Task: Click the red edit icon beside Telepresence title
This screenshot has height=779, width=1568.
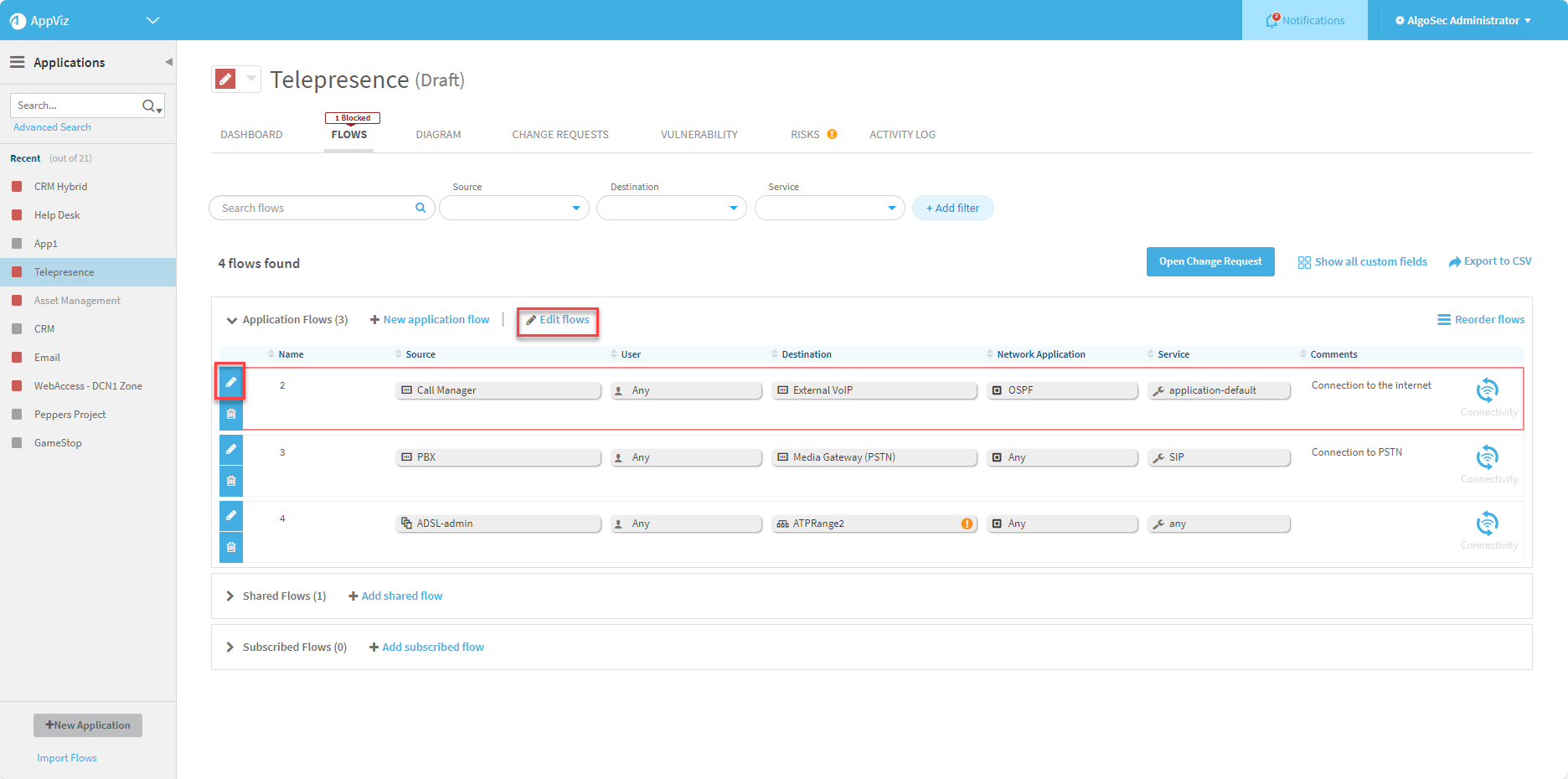Action: [x=225, y=79]
